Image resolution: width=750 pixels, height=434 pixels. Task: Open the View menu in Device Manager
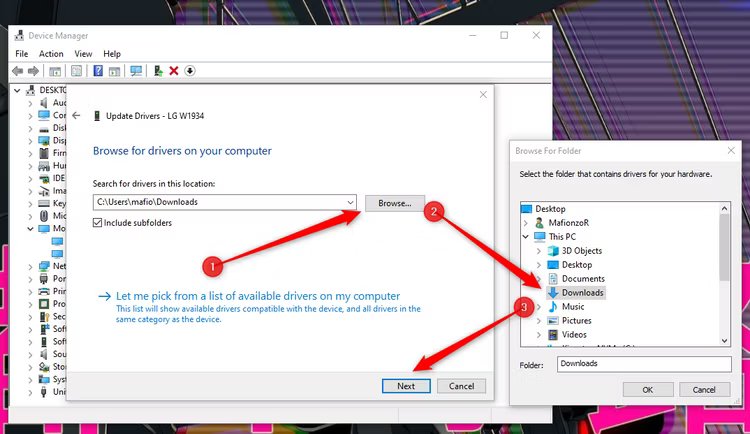[x=83, y=54]
